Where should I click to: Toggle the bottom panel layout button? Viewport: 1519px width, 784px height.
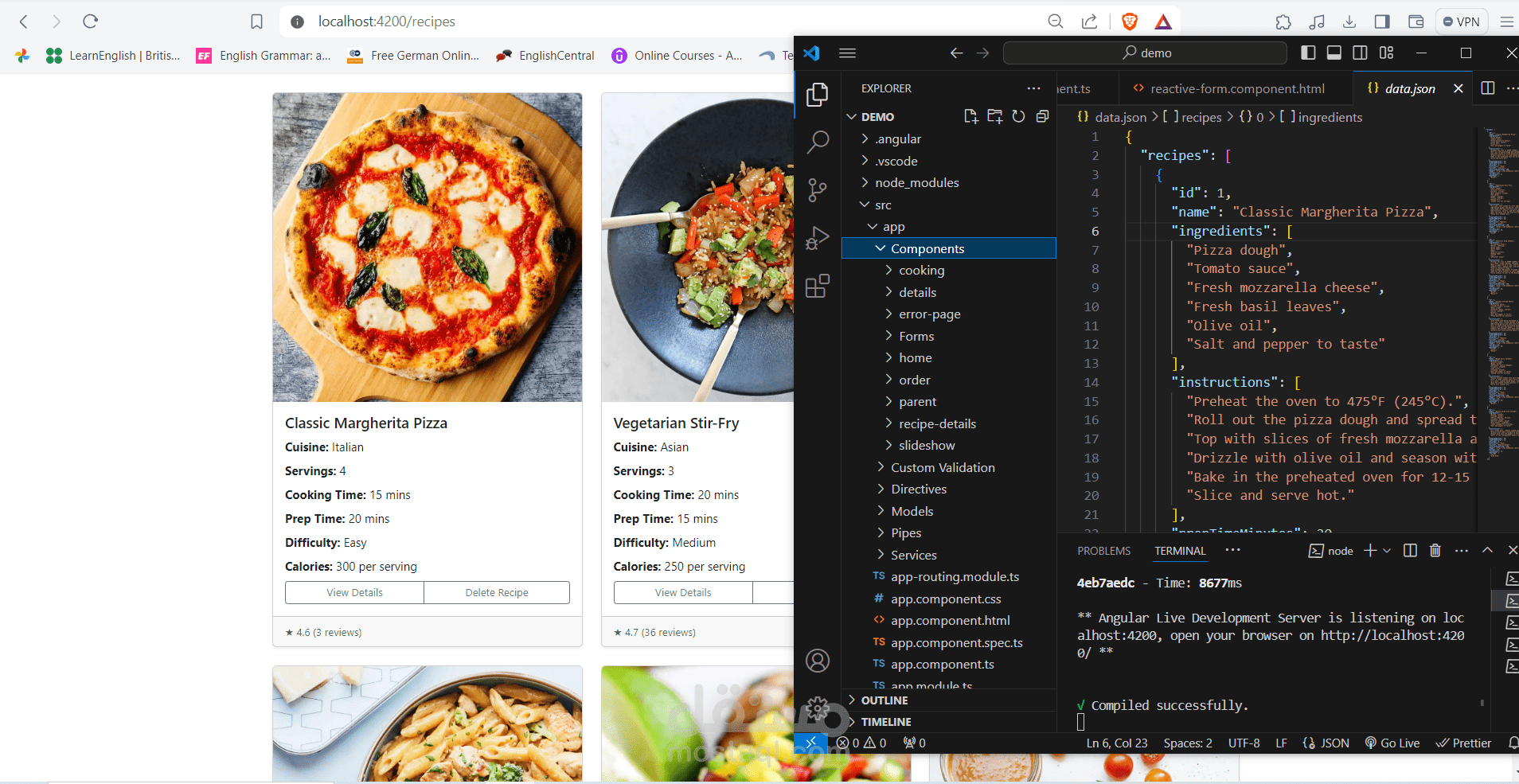tap(1334, 53)
